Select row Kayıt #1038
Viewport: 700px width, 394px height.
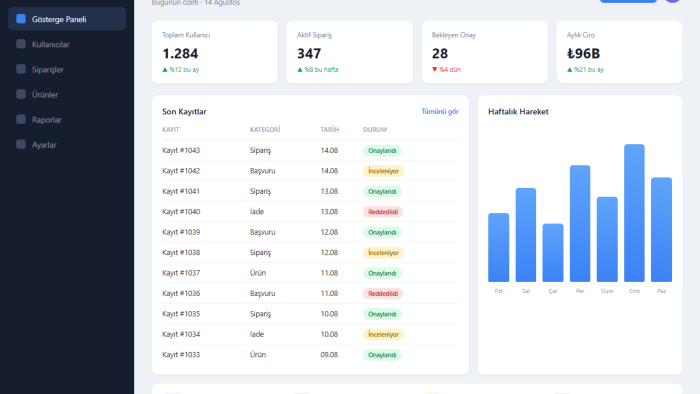pyautogui.click(x=310, y=253)
